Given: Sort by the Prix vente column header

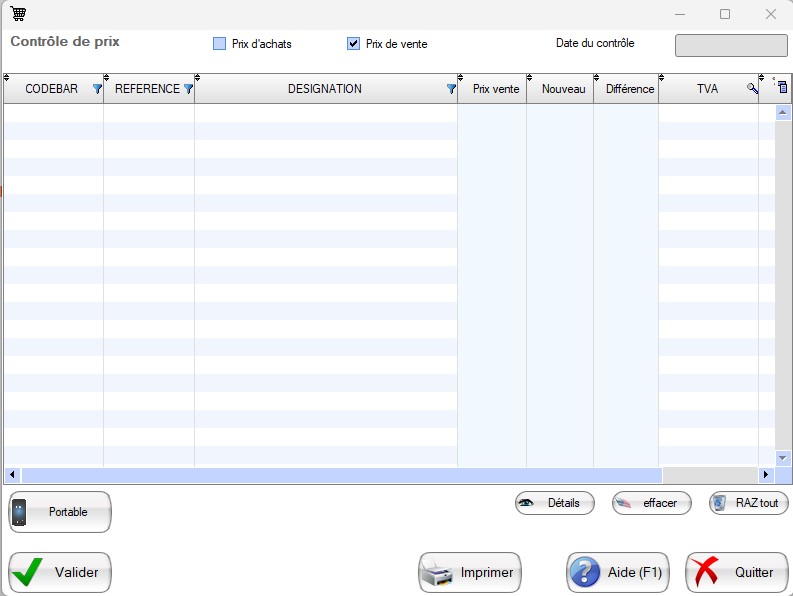Looking at the screenshot, I should click(495, 89).
